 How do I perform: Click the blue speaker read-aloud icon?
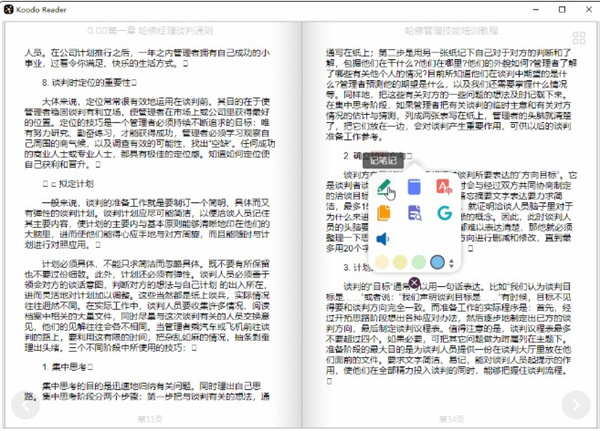point(383,239)
